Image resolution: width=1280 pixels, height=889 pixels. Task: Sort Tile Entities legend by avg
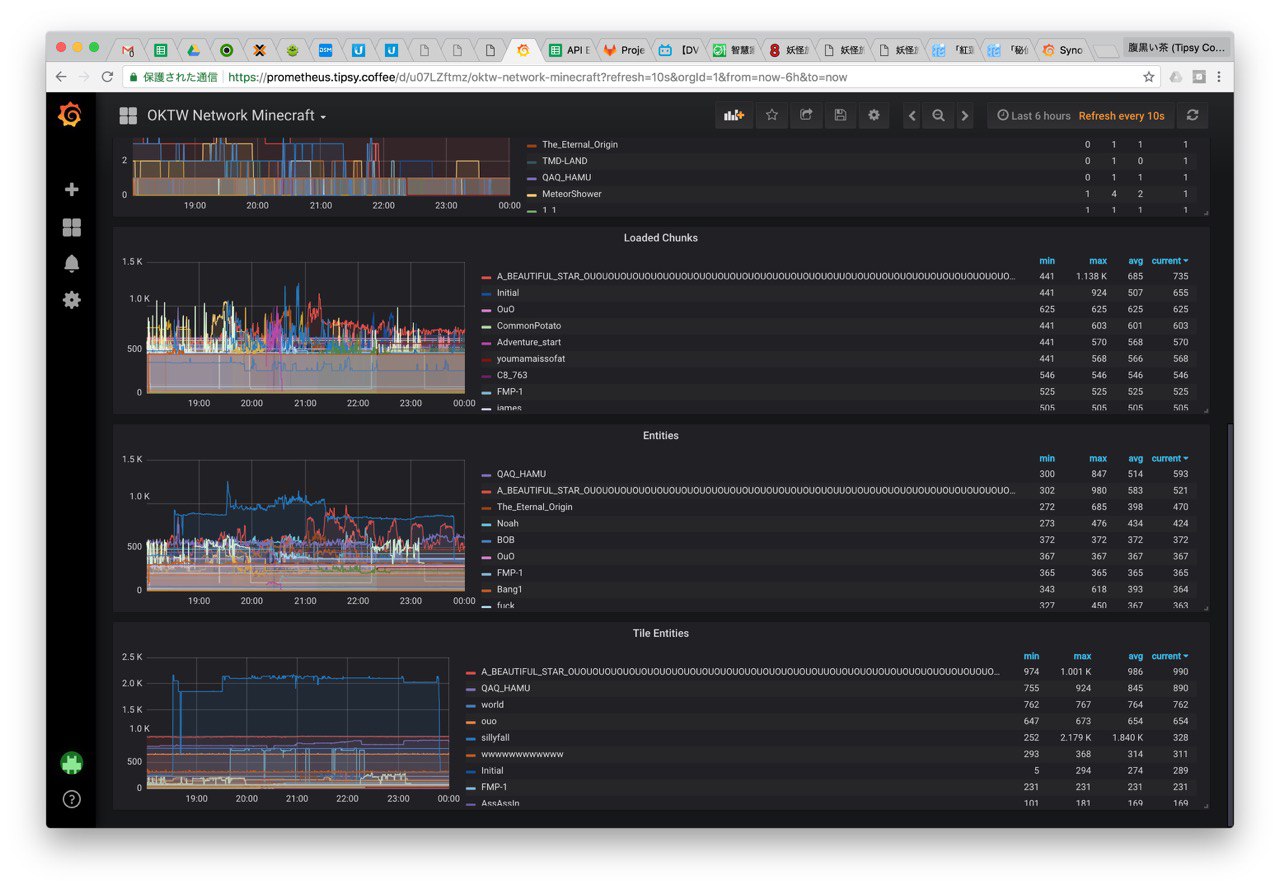pos(1135,657)
